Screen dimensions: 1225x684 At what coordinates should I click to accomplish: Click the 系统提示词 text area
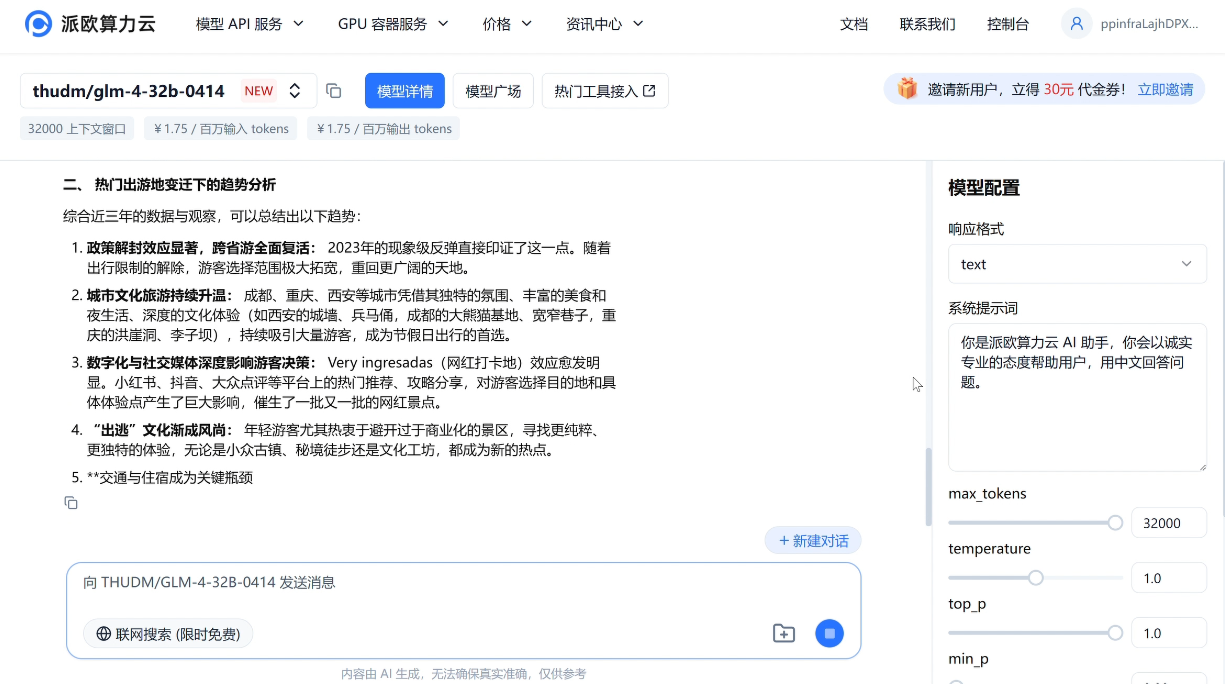pos(1077,397)
